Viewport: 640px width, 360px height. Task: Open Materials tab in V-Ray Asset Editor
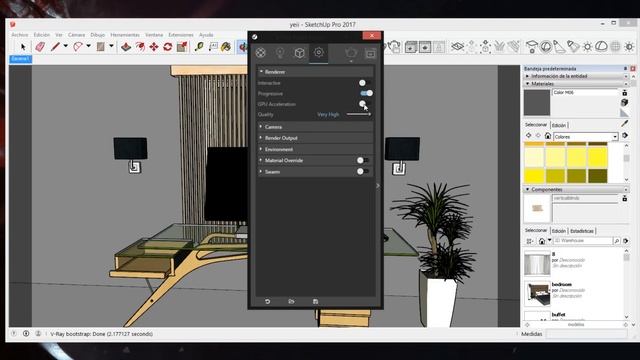pyautogui.click(x=260, y=53)
